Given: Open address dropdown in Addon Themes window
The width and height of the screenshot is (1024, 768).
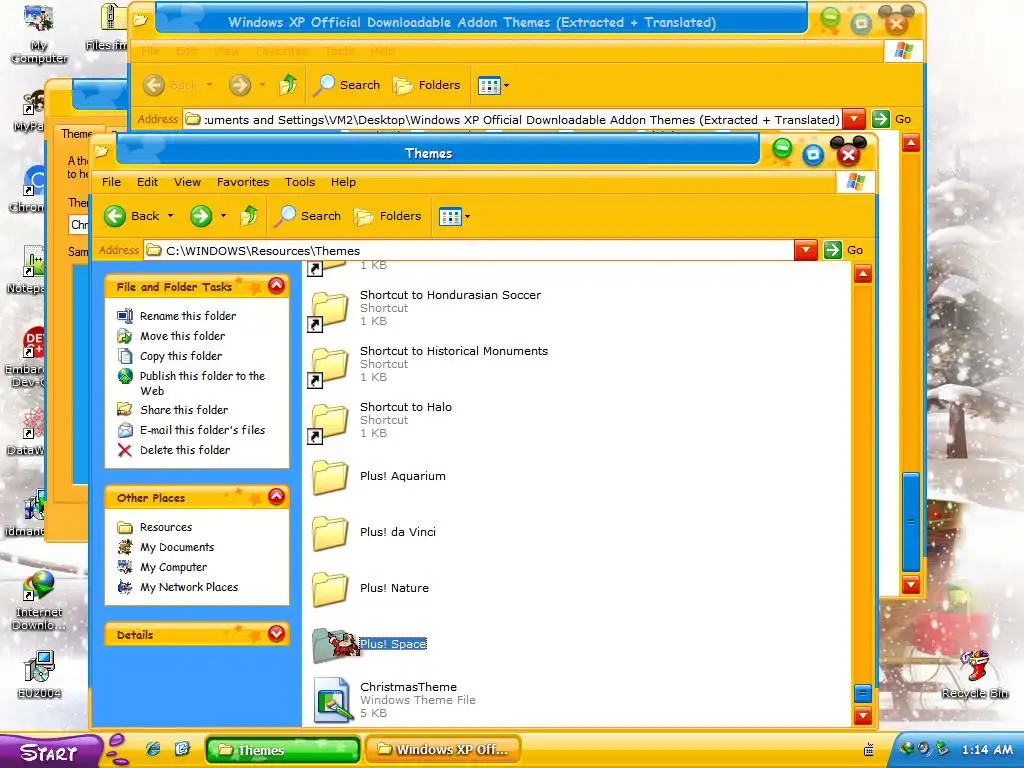Looking at the screenshot, I should tap(854, 119).
